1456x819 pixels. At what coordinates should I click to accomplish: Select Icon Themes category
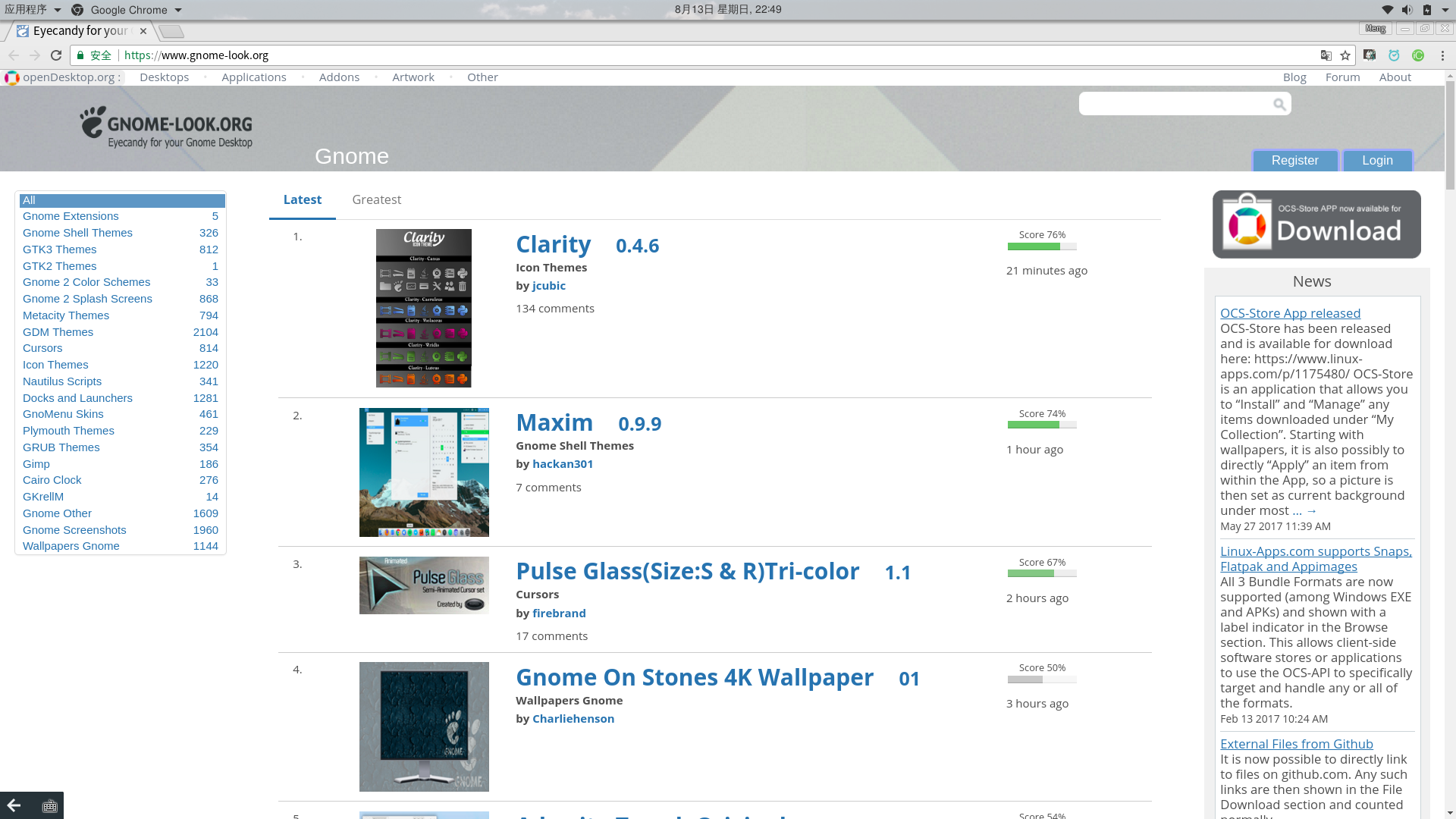[x=55, y=365]
